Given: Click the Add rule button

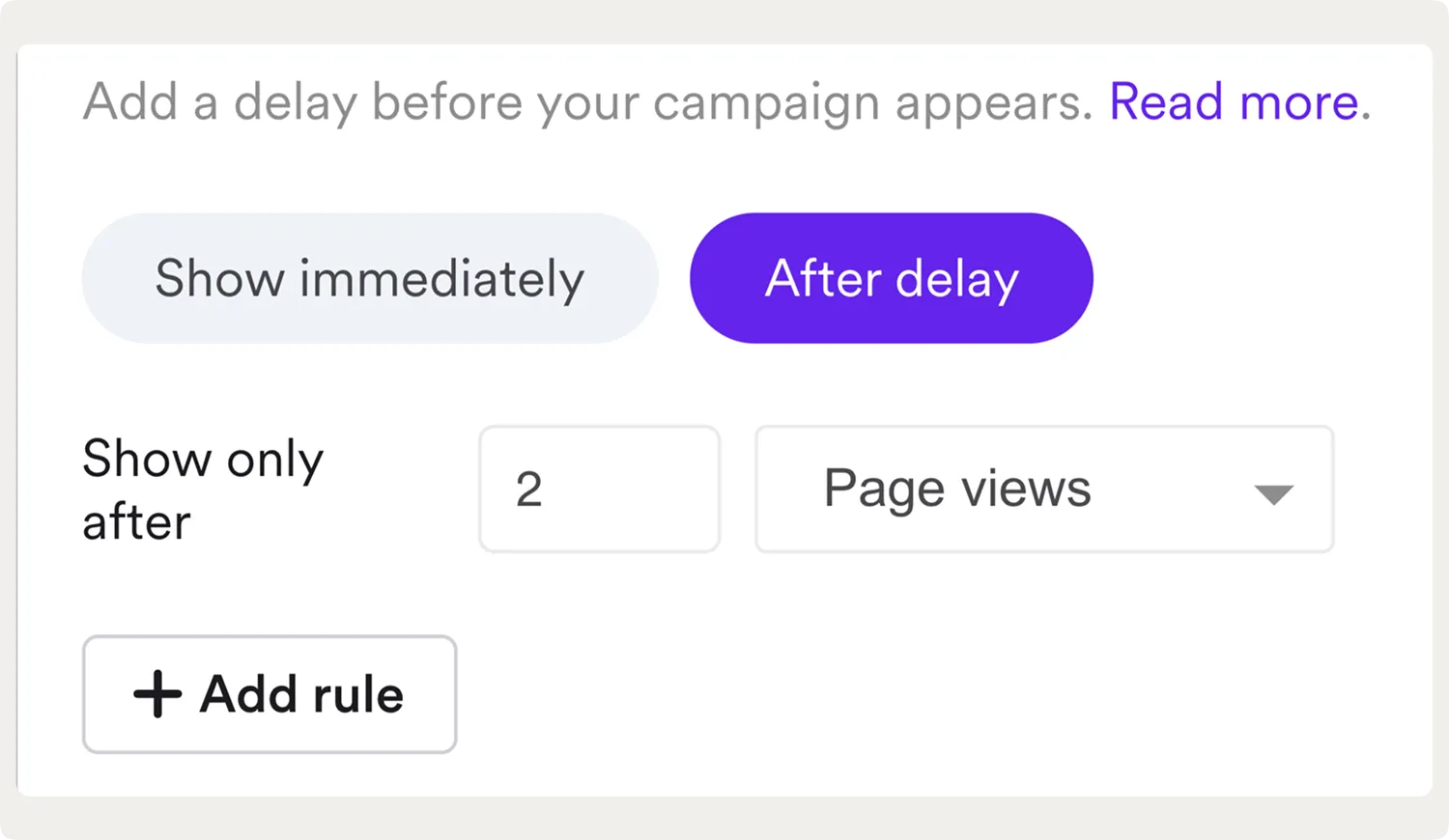Looking at the screenshot, I should (270, 694).
